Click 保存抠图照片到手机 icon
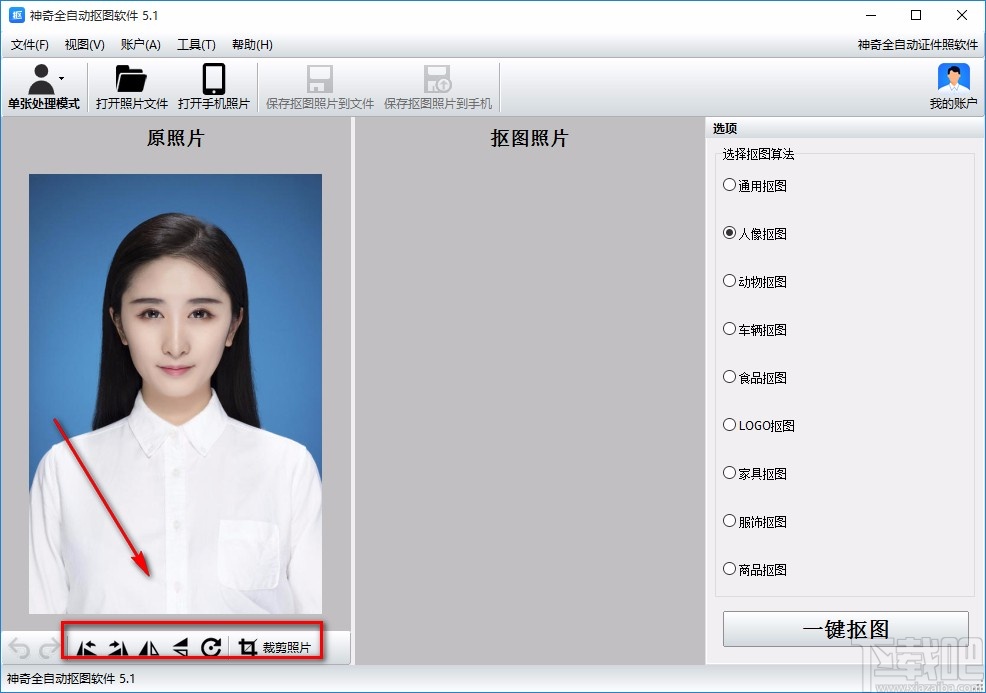This screenshot has height=693, width=986. 438,79
